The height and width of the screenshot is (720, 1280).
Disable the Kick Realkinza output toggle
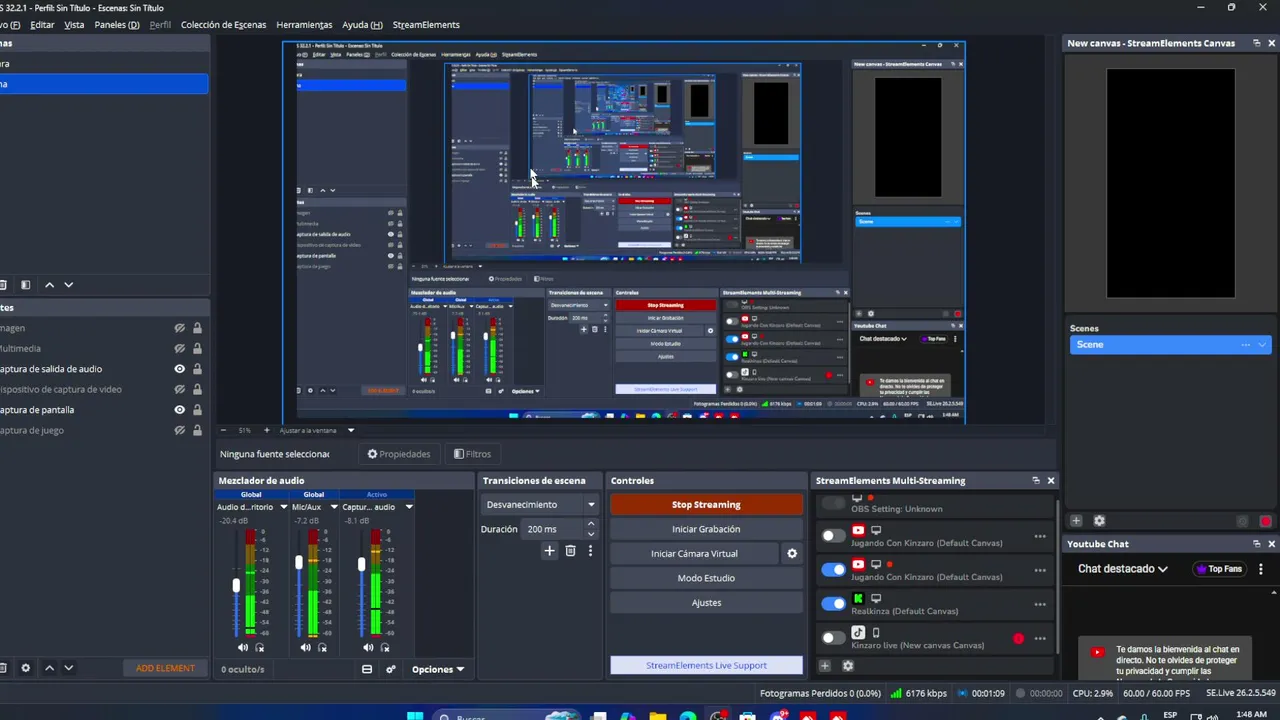click(833, 603)
